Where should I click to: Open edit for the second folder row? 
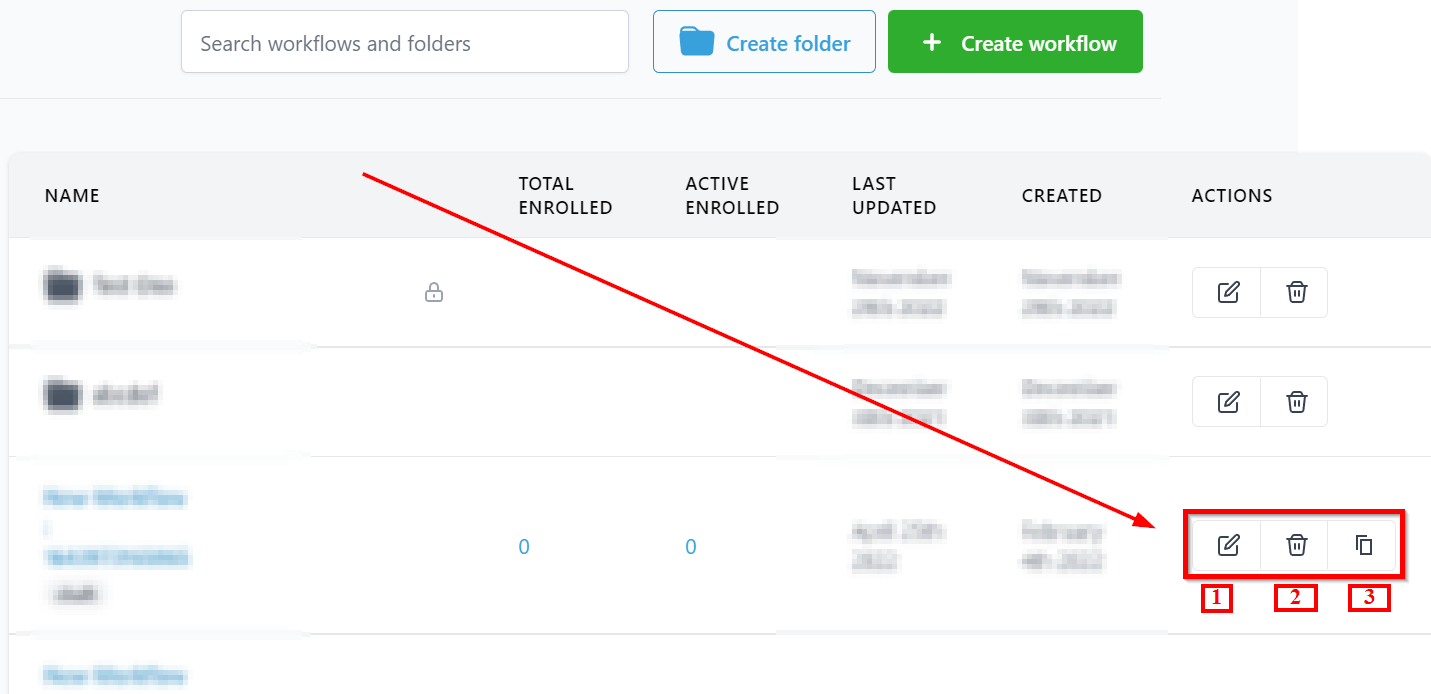tap(1228, 402)
